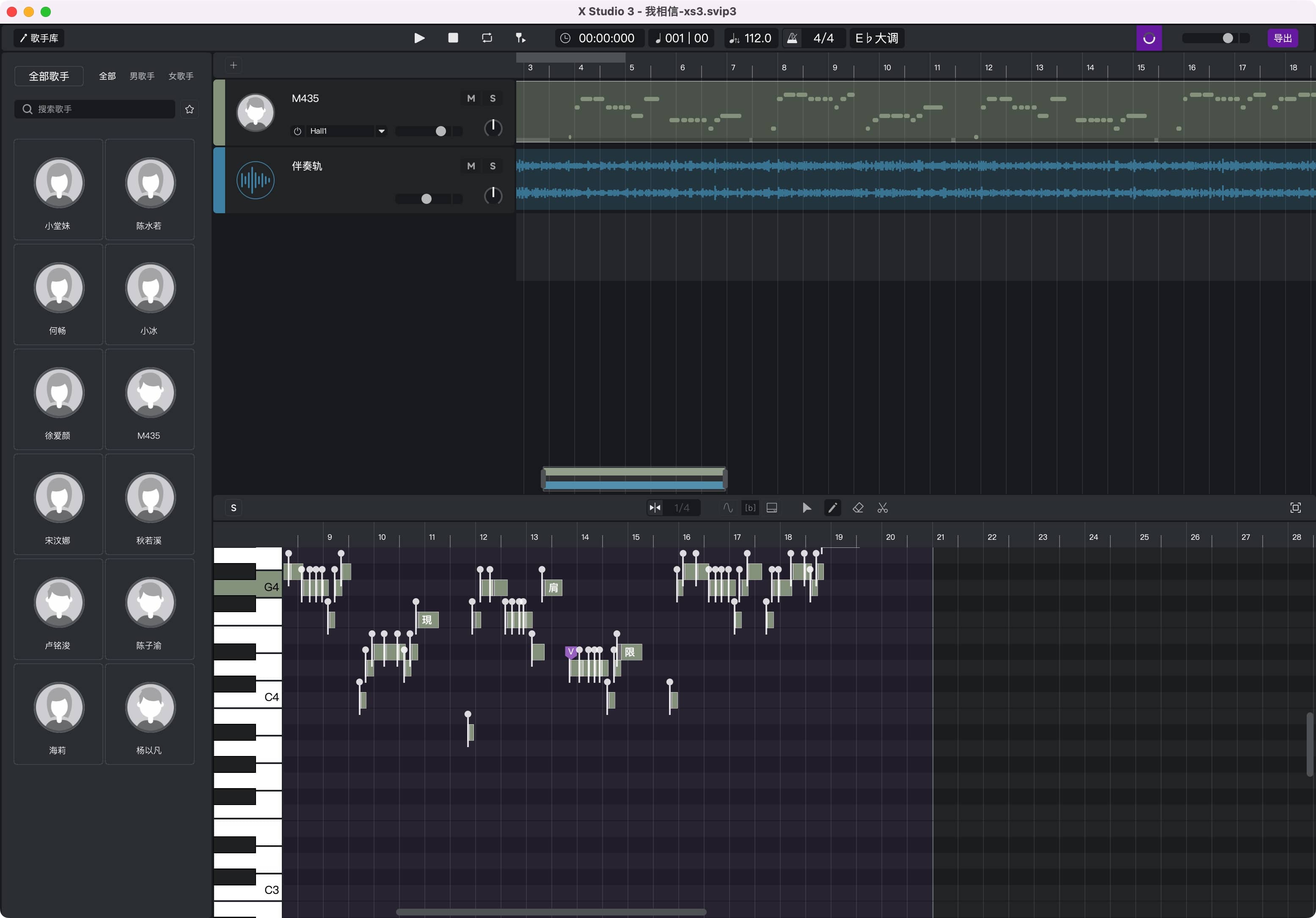Select singer M435 in the library
Viewport: 1316px width, 918px height.
[150, 399]
